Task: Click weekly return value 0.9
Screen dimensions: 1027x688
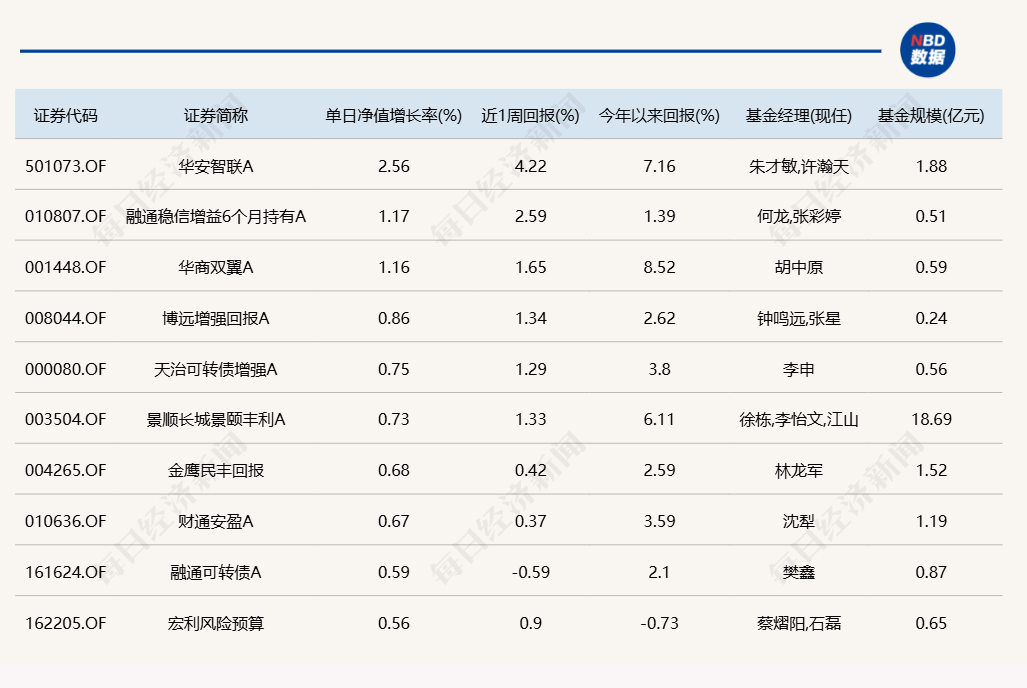Action: pyautogui.click(x=531, y=624)
